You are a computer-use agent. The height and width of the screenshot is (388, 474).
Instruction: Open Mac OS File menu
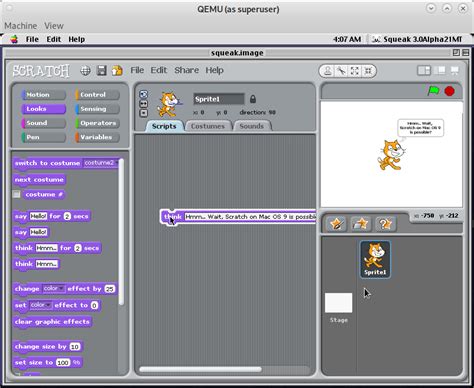(x=32, y=39)
